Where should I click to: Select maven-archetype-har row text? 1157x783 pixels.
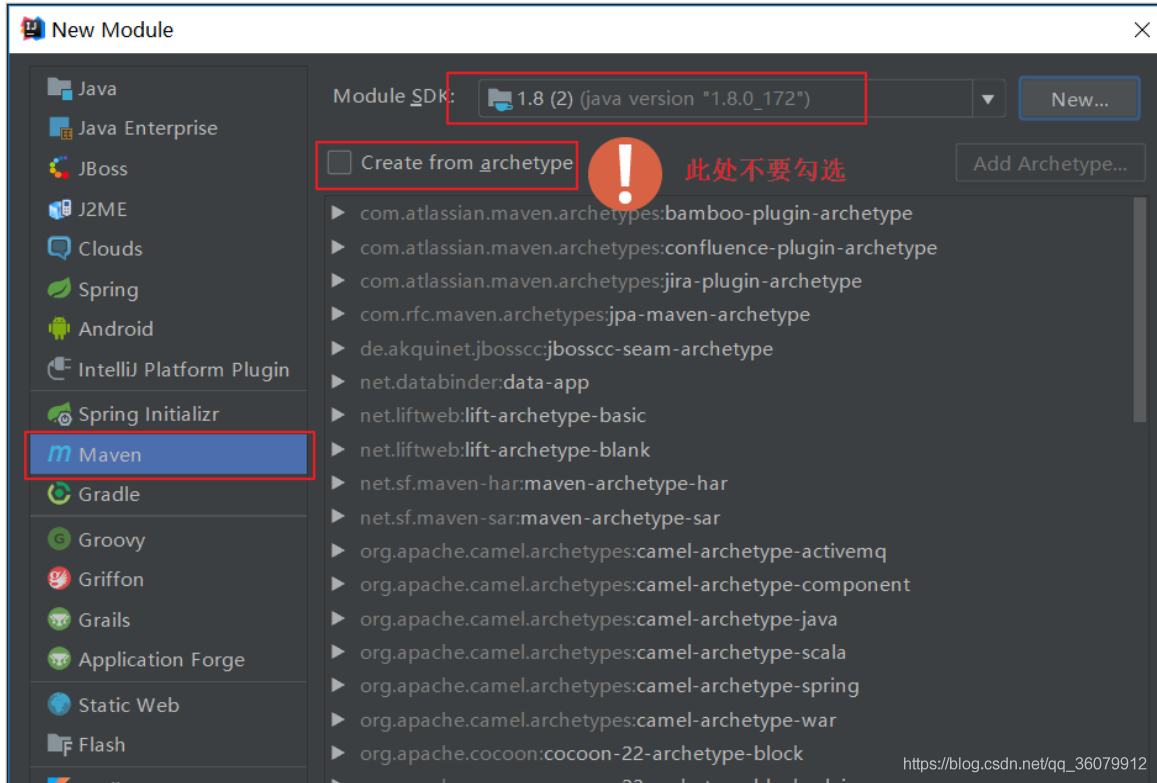544,483
